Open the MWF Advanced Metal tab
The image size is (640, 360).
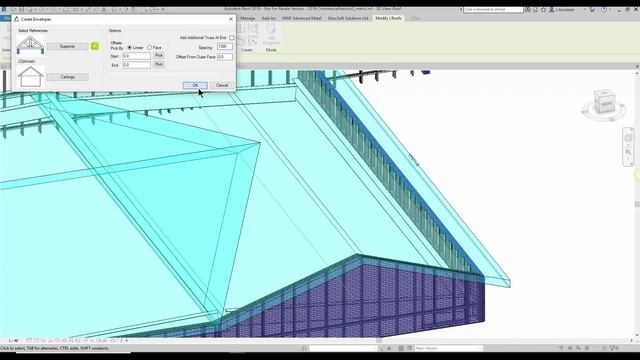302,18
